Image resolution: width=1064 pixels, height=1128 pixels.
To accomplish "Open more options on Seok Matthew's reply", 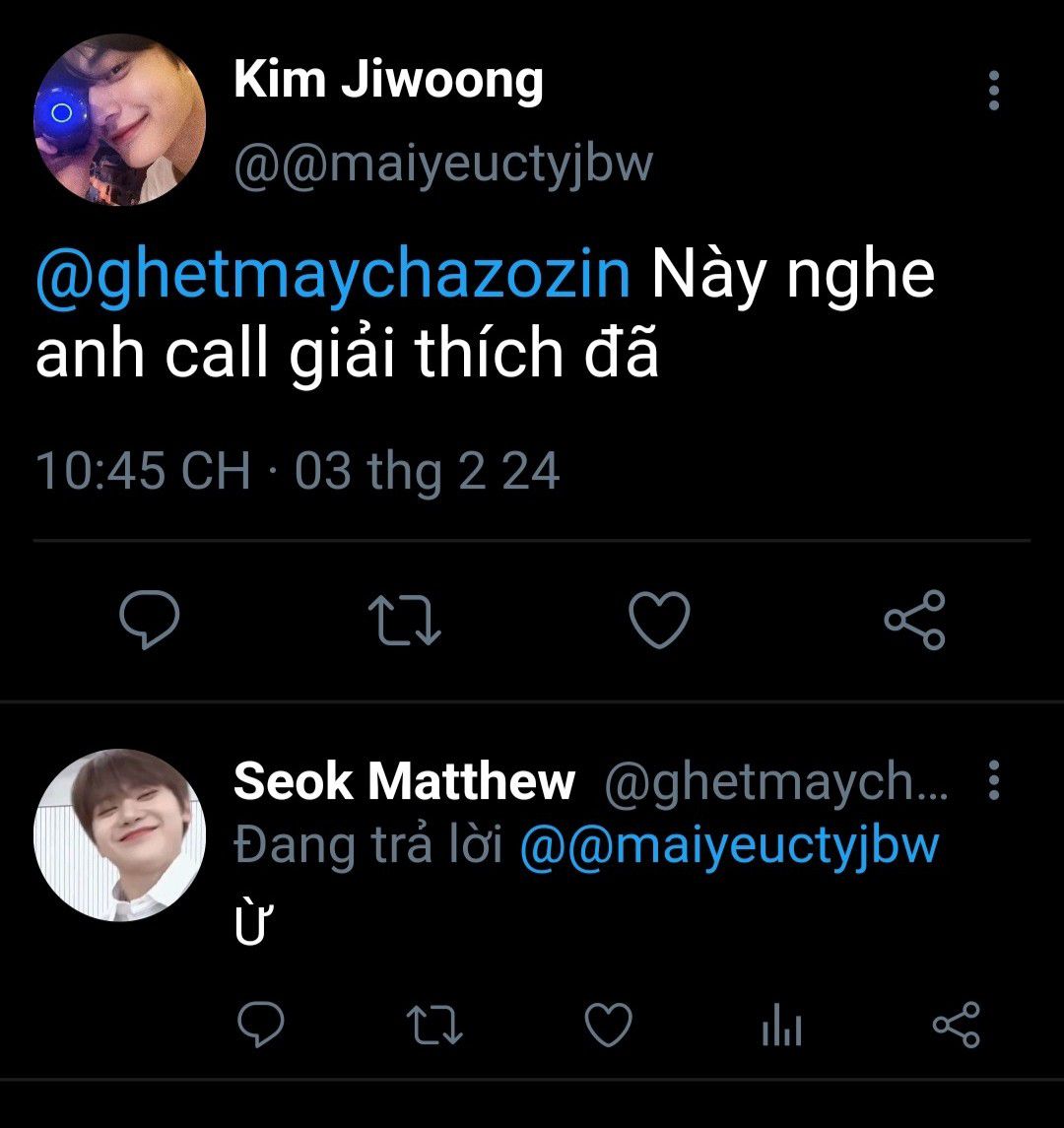I will point(993,781).
